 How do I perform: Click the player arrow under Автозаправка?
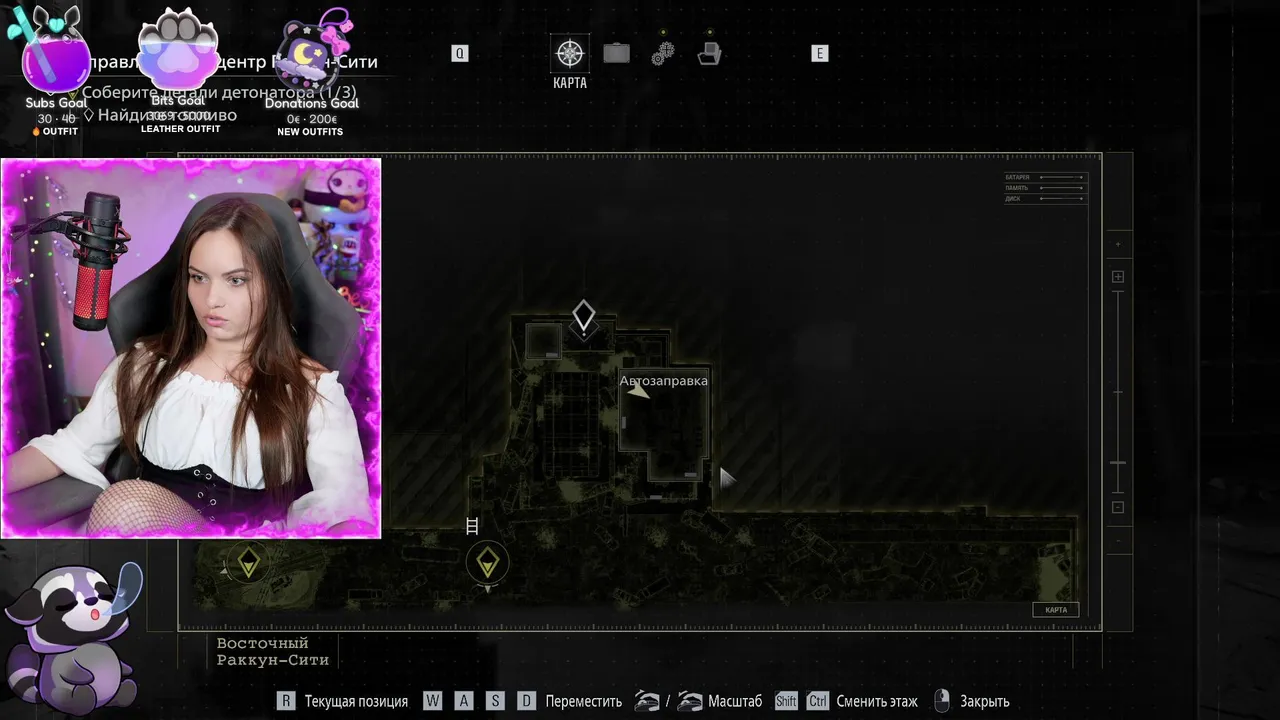[638, 393]
